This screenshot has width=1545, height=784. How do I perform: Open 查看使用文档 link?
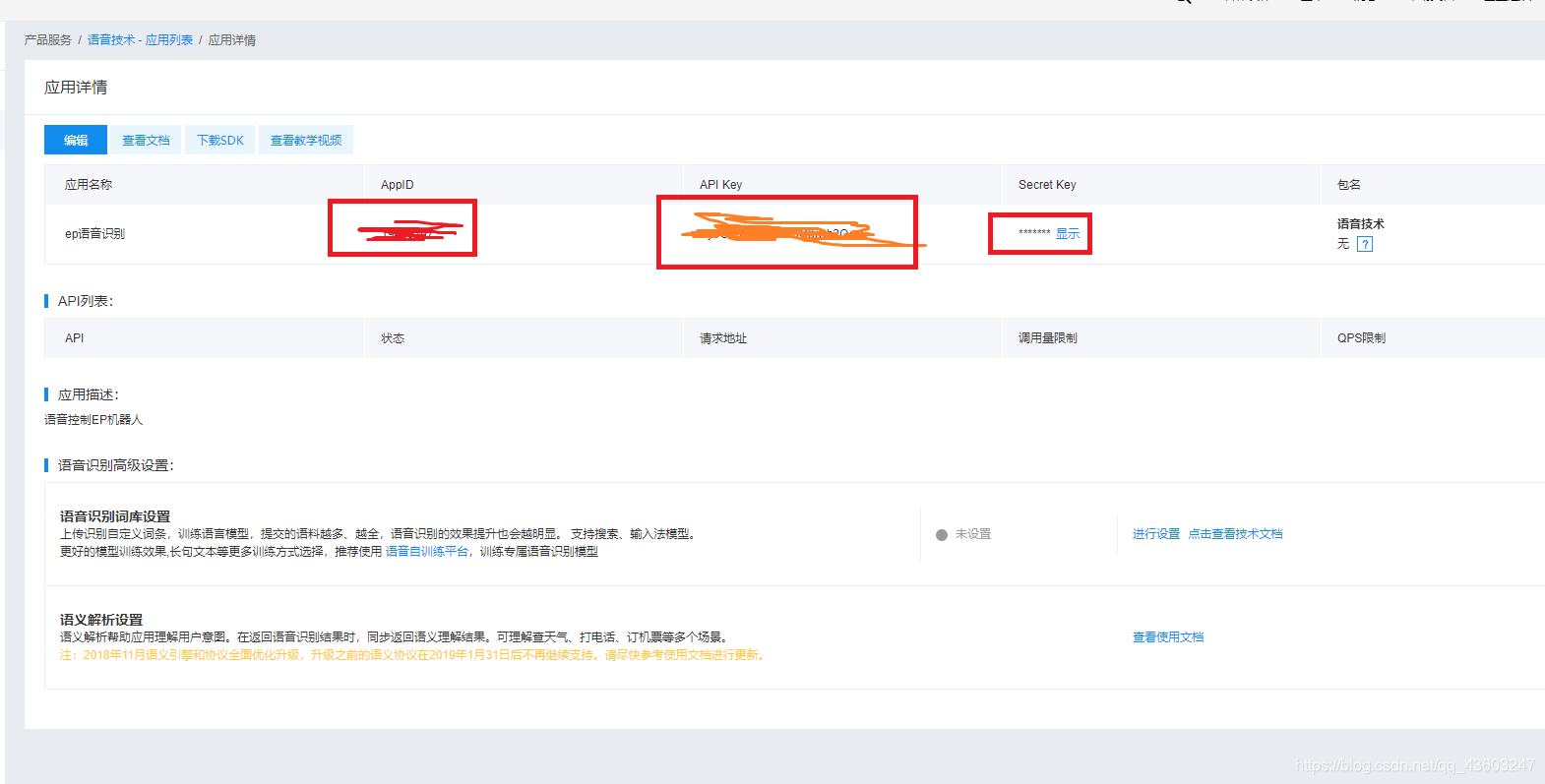coord(1168,637)
